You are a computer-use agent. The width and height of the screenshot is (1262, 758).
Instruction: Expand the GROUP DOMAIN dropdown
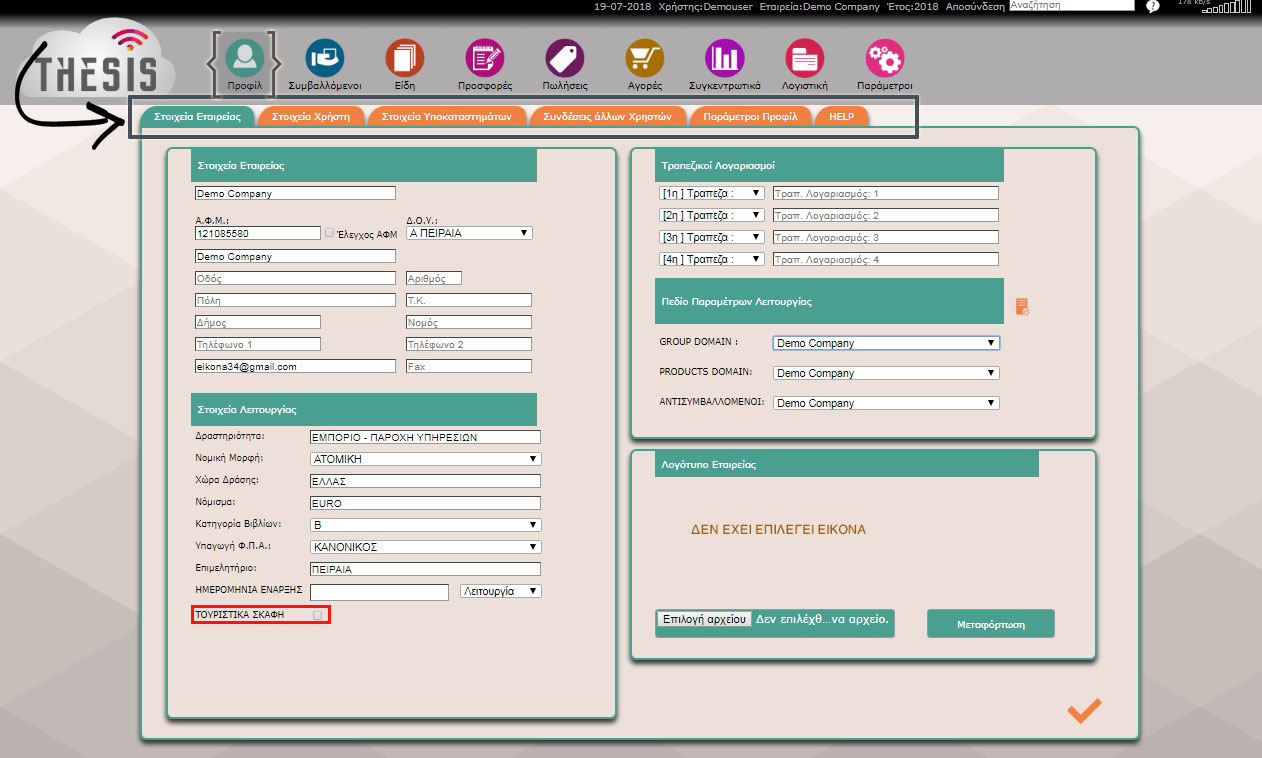pyautogui.click(x=885, y=343)
